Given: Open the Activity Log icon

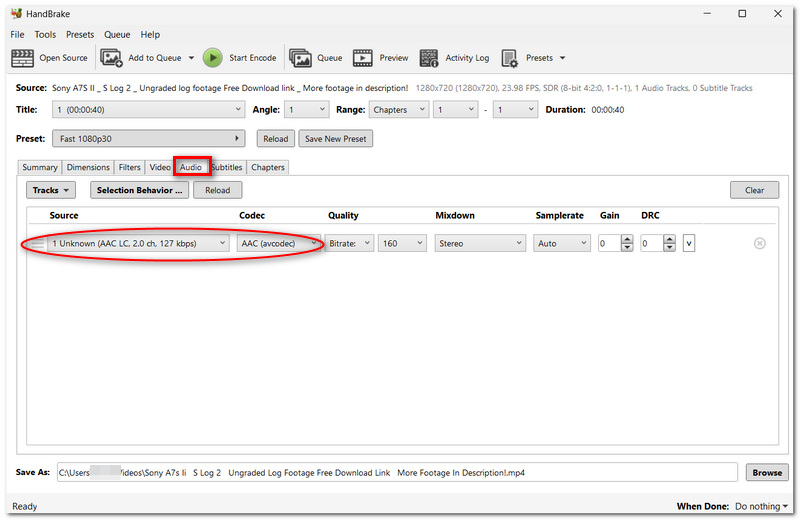Looking at the screenshot, I should pyautogui.click(x=429, y=58).
